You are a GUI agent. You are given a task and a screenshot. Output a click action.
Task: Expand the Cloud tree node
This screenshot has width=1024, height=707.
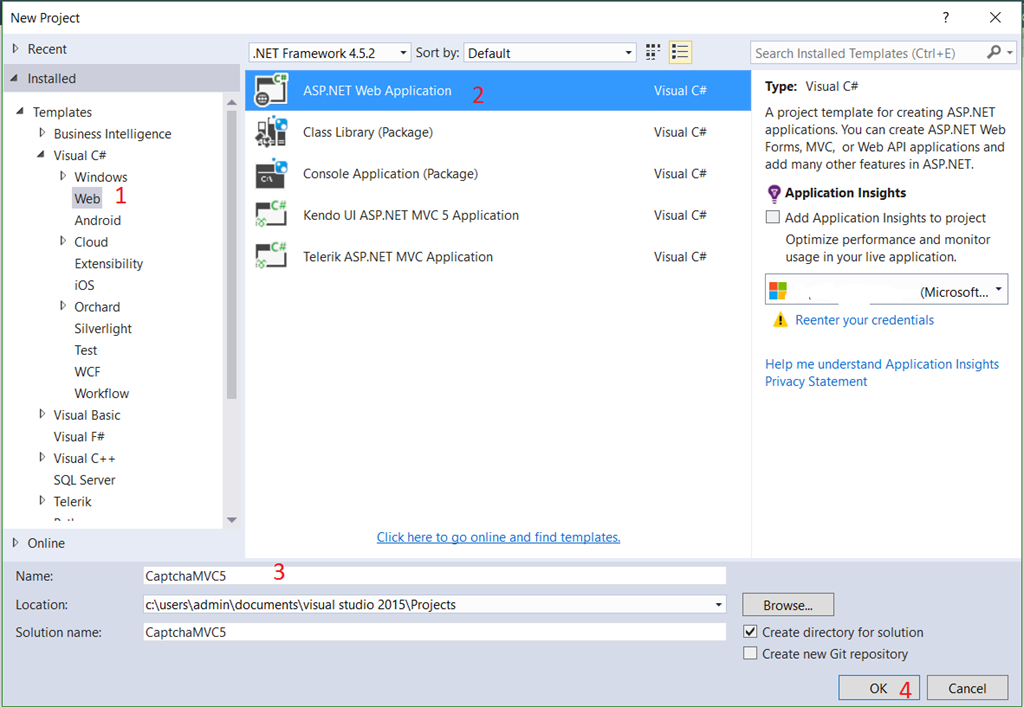coord(63,241)
